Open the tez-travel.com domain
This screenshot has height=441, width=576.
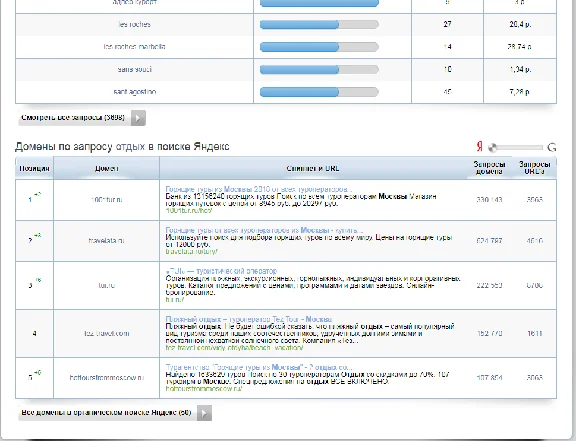[x=107, y=333]
